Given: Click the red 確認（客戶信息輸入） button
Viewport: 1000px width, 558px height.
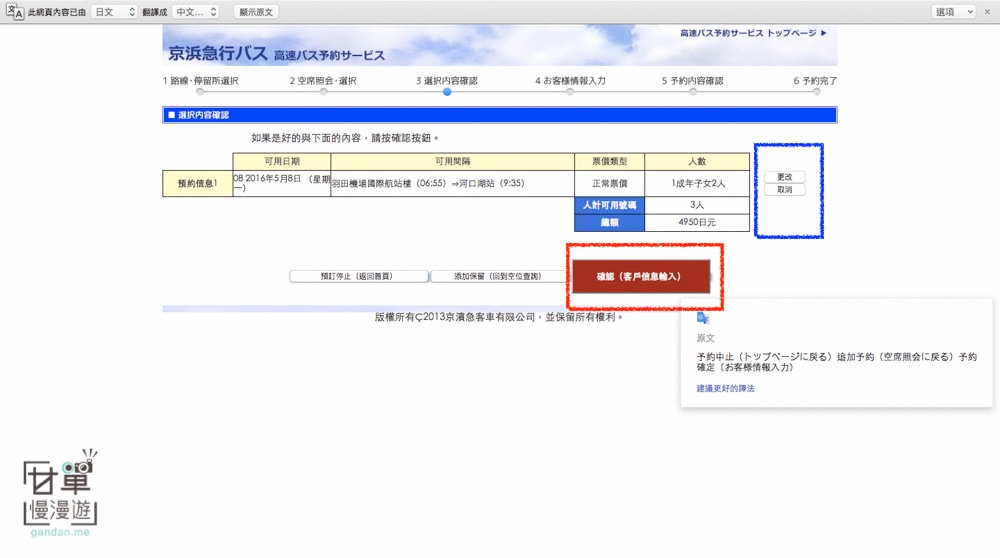Looking at the screenshot, I should 640,276.
